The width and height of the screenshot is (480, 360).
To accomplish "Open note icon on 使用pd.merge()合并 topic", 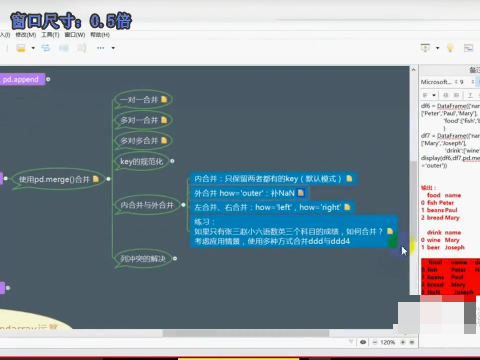I will pos(96,179).
